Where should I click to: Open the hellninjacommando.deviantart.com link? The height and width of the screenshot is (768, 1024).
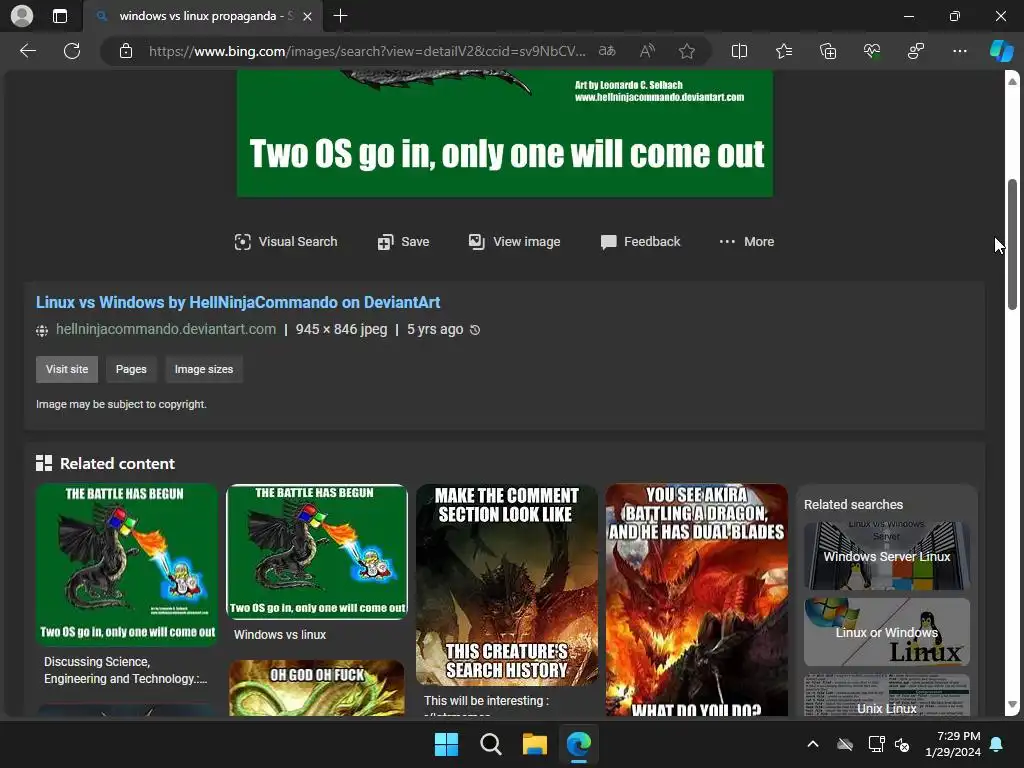(166, 329)
